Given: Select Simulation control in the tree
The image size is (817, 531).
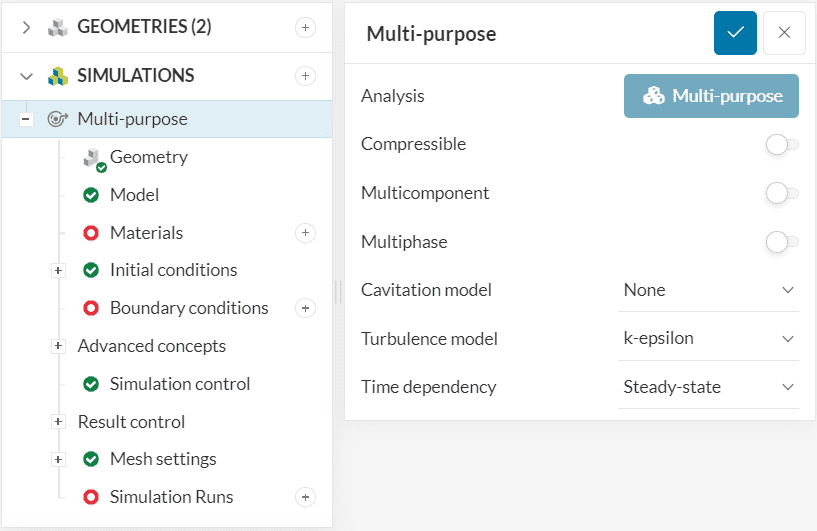Looking at the screenshot, I should tap(179, 384).
